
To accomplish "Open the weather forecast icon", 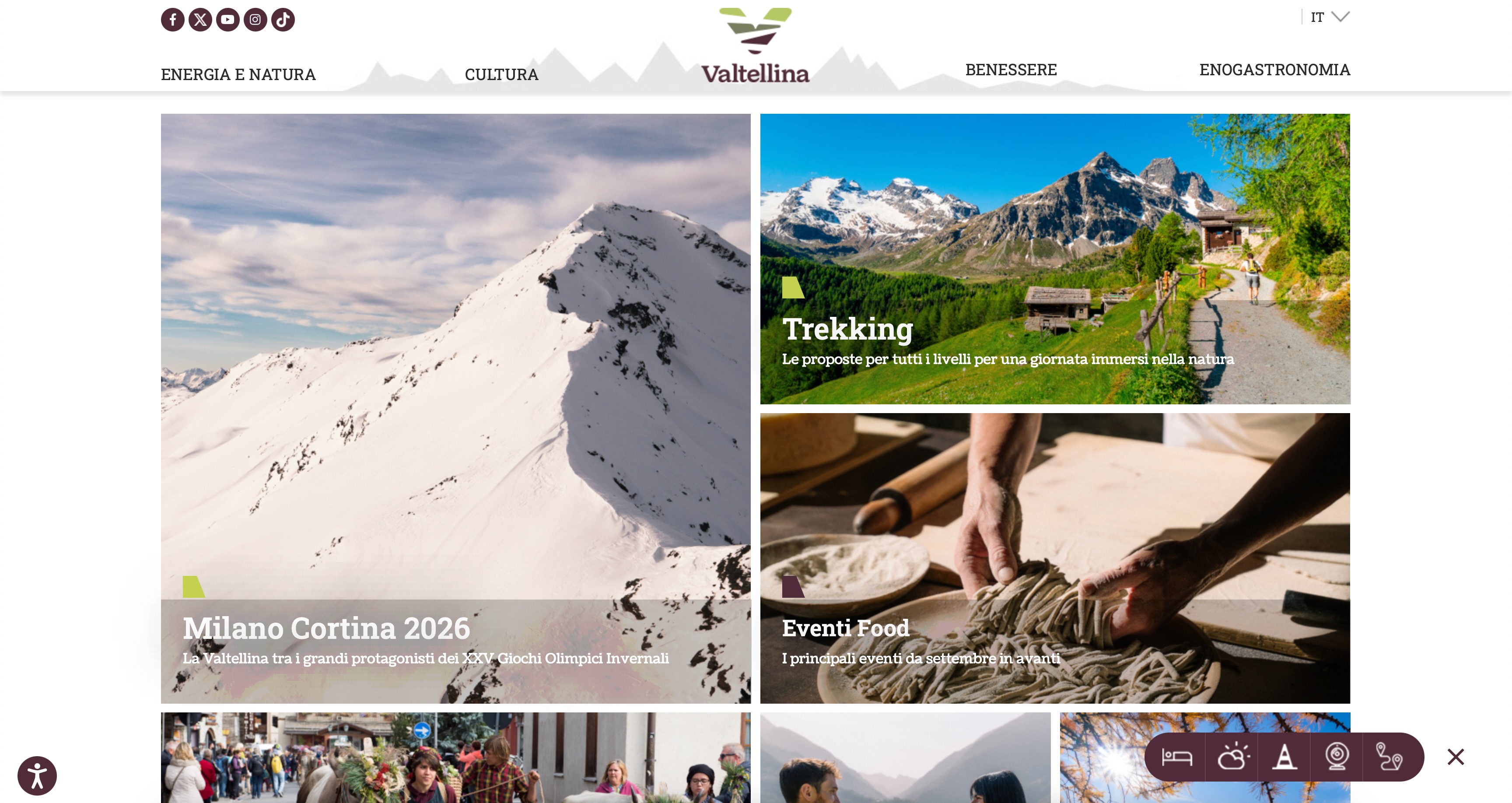I will (1232, 756).
